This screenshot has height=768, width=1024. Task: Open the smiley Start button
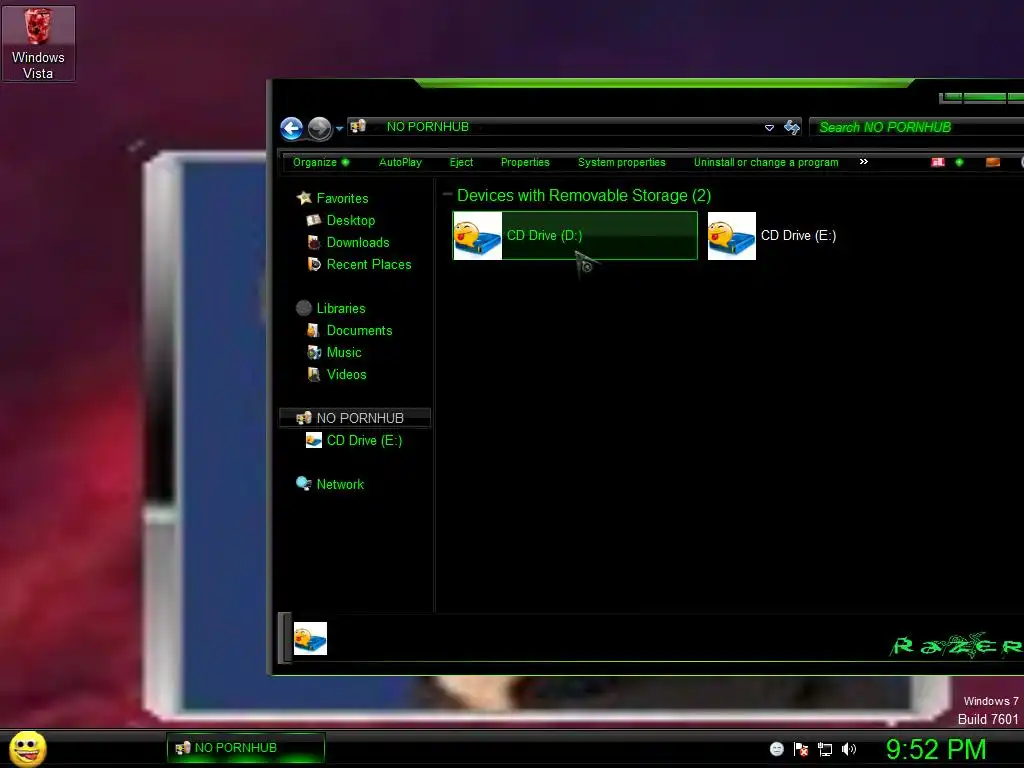(x=27, y=749)
